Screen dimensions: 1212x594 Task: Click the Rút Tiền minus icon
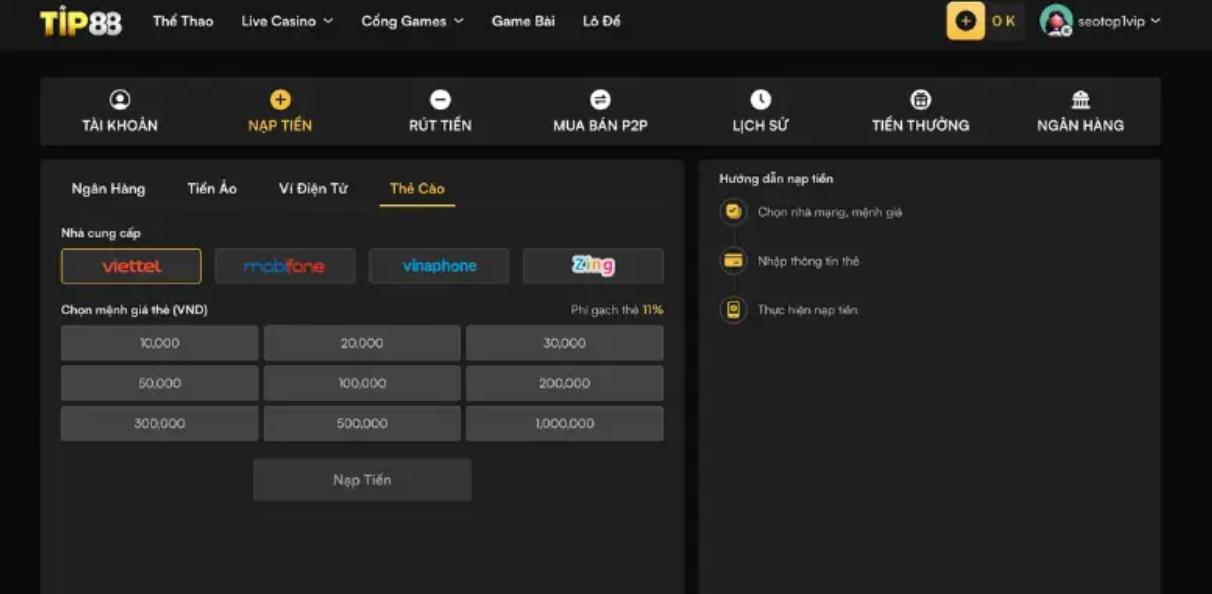coord(440,99)
